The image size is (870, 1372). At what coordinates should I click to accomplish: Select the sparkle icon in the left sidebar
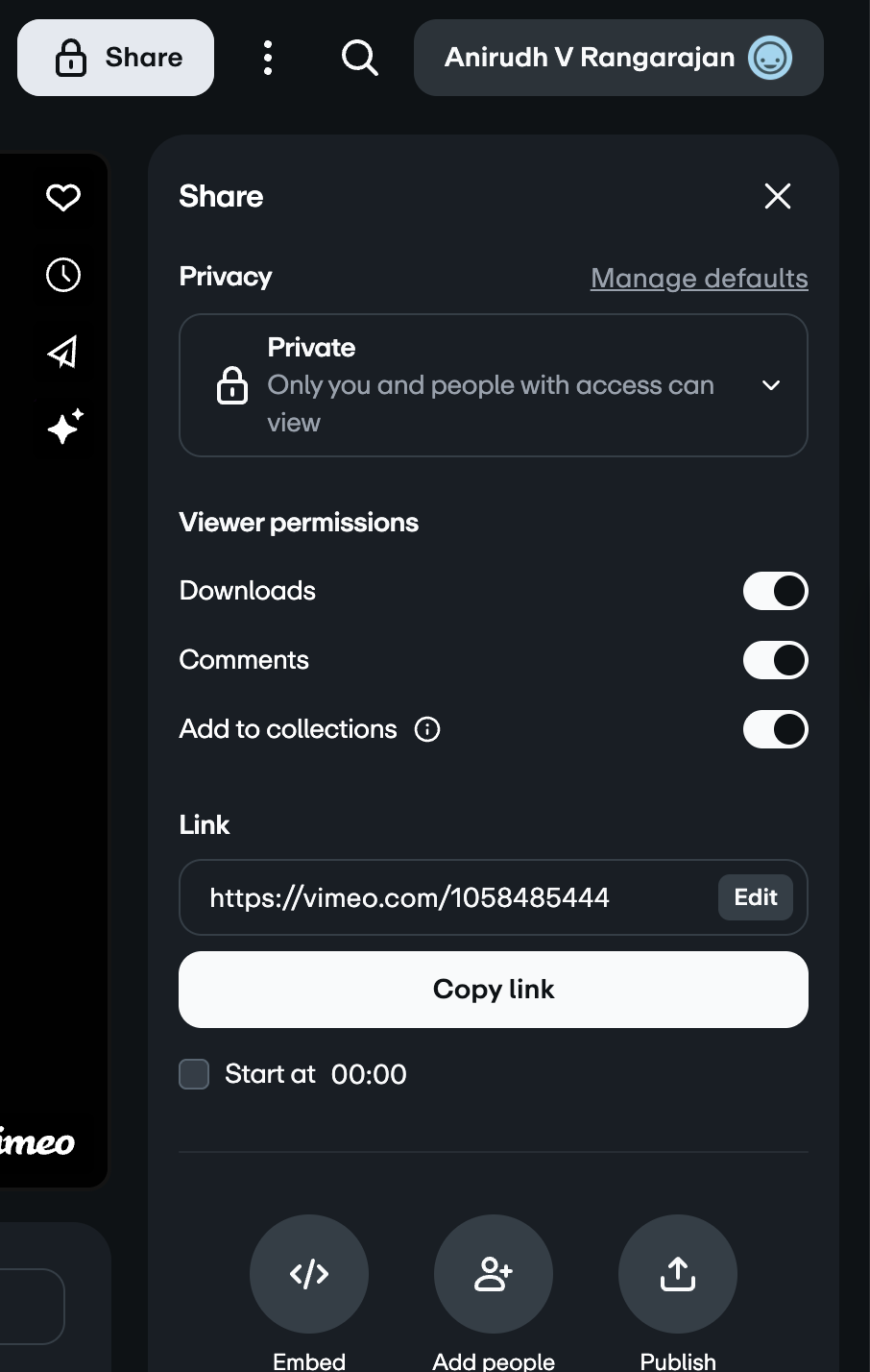[x=62, y=429]
